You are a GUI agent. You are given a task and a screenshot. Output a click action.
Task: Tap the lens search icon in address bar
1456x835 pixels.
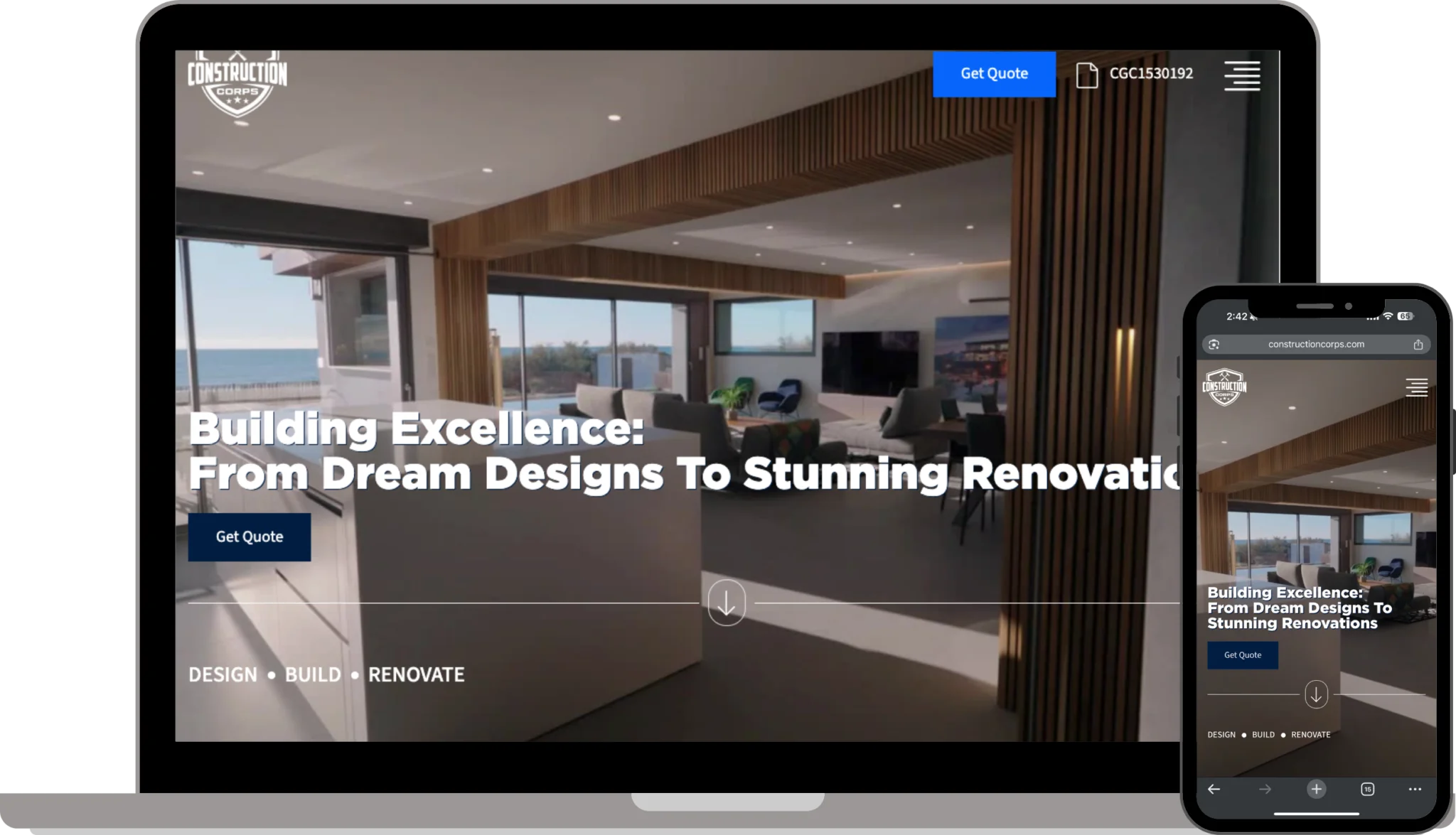pyautogui.click(x=1214, y=345)
